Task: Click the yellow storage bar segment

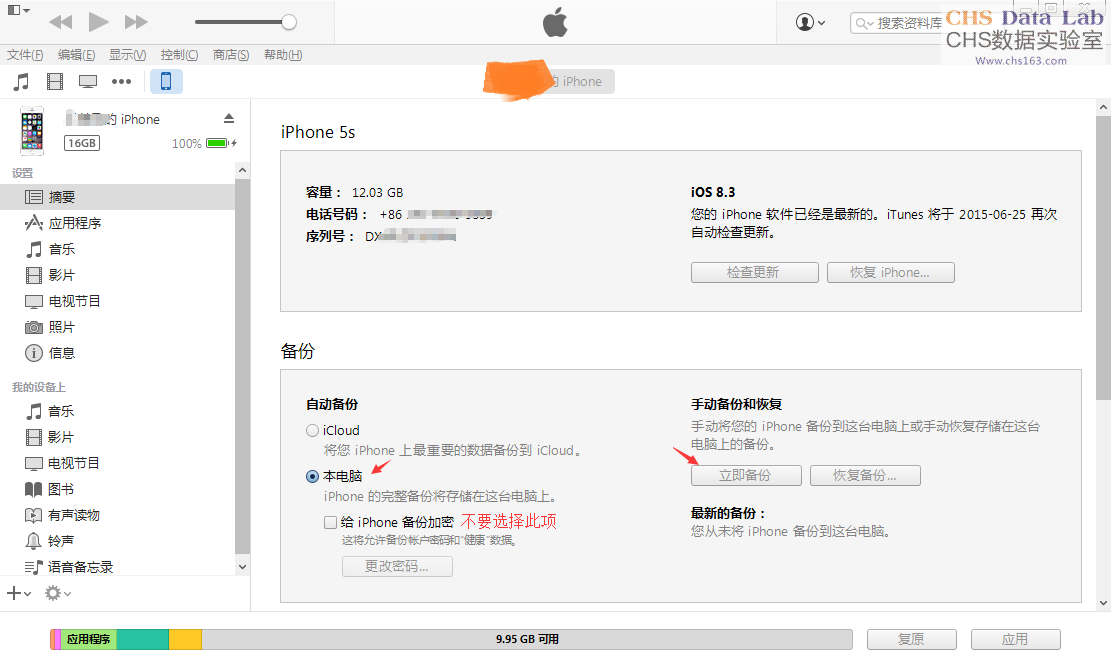Action: (x=185, y=639)
